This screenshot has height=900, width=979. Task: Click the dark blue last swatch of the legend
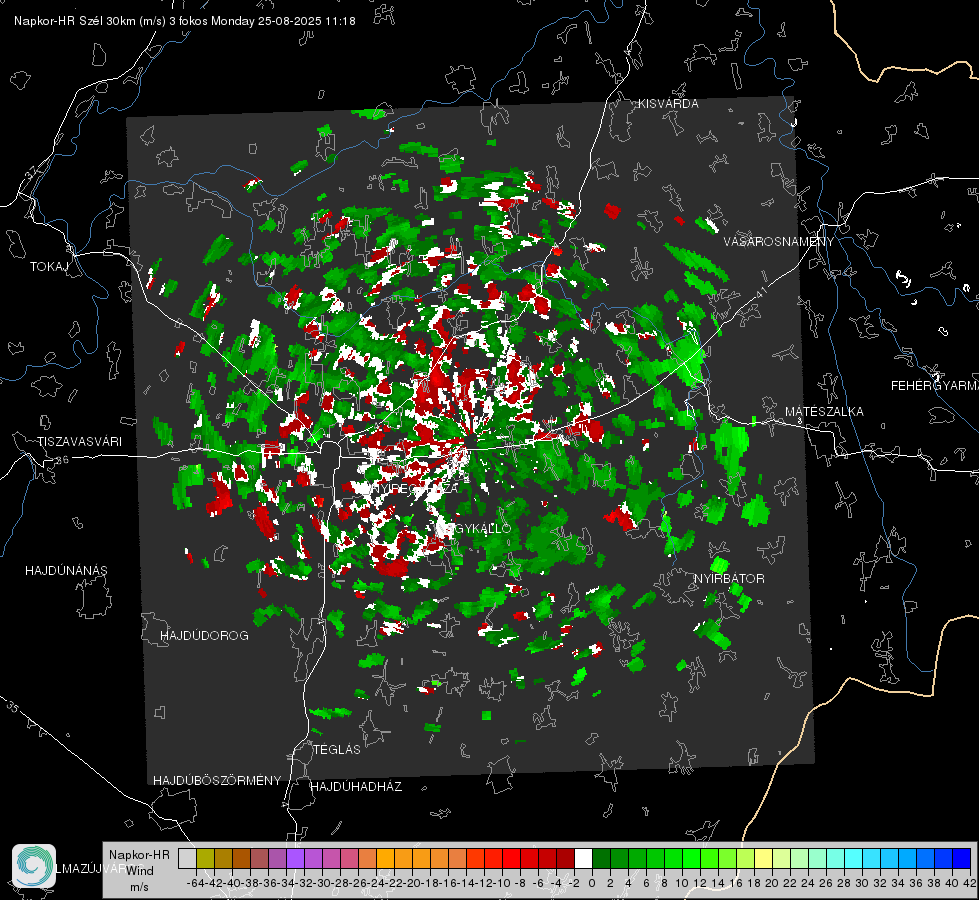962,858
